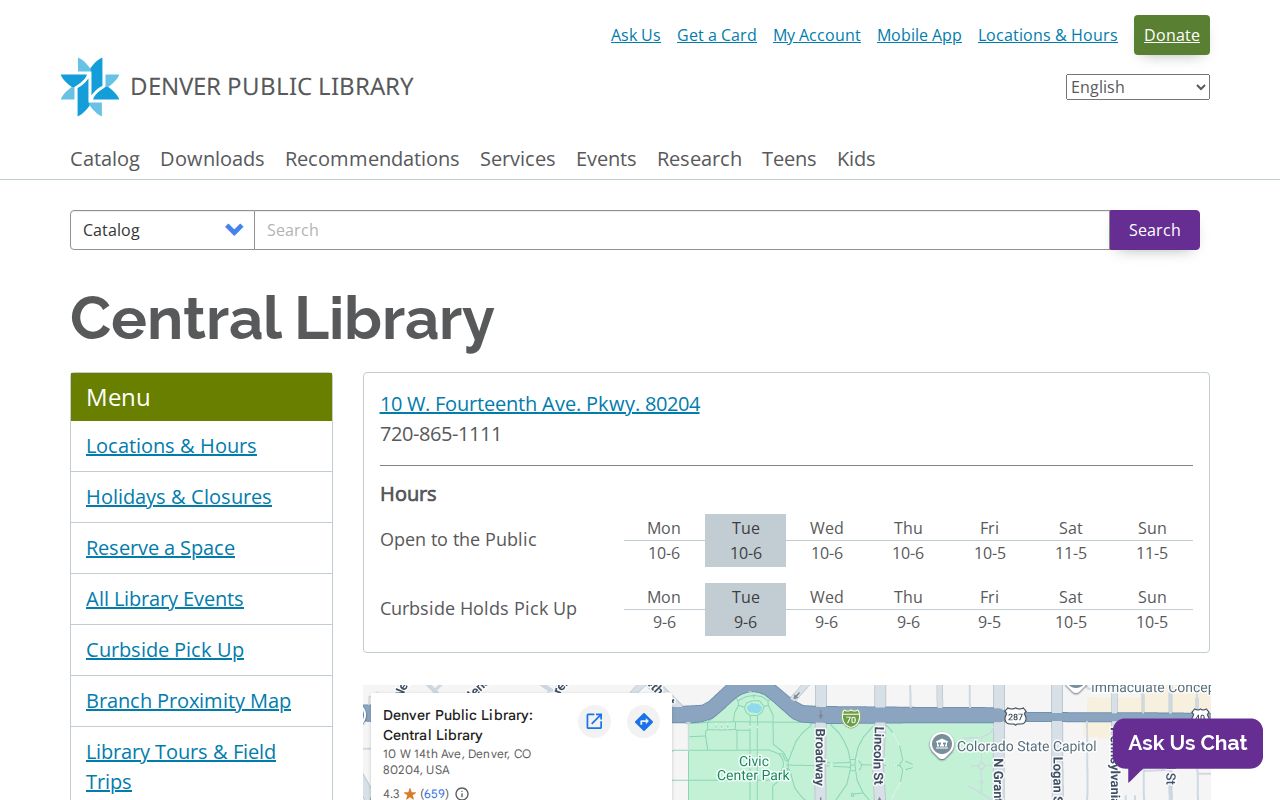Click the Get a Card link

pyautogui.click(x=717, y=35)
